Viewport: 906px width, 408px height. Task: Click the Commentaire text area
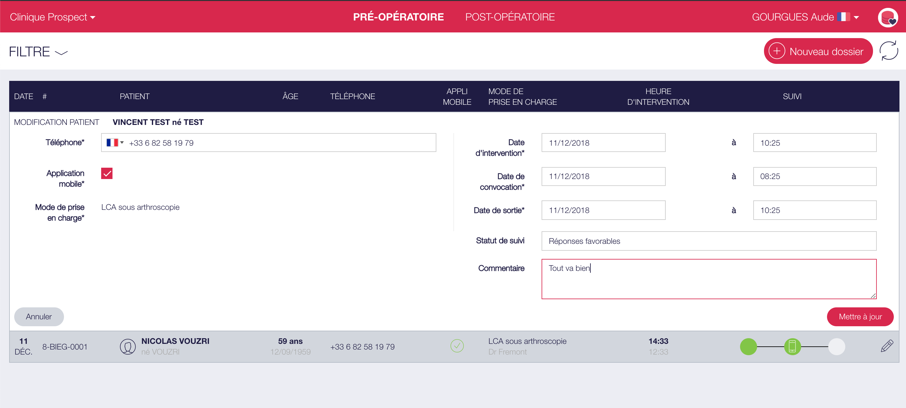point(708,279)
